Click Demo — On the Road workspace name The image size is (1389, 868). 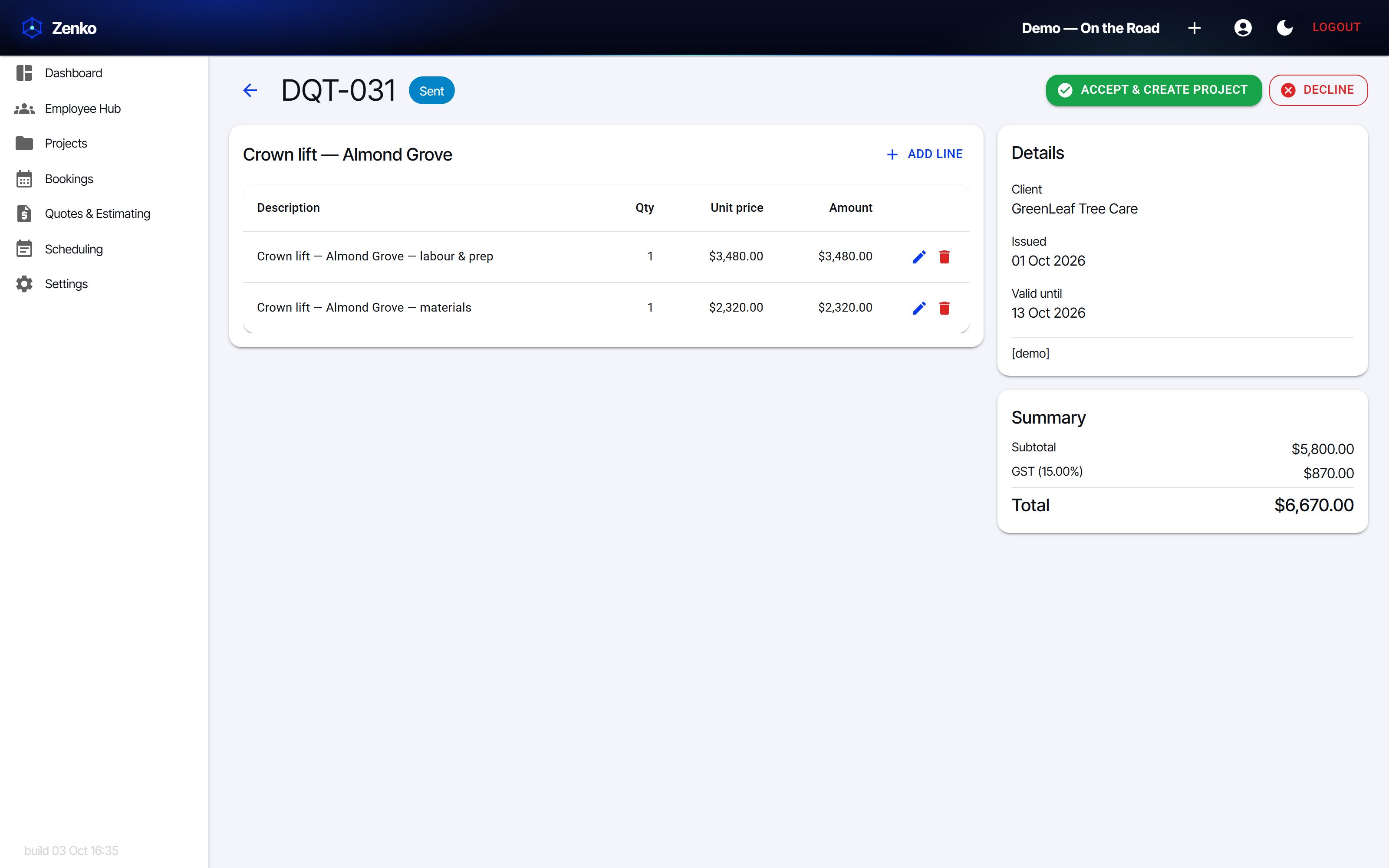1090,27
